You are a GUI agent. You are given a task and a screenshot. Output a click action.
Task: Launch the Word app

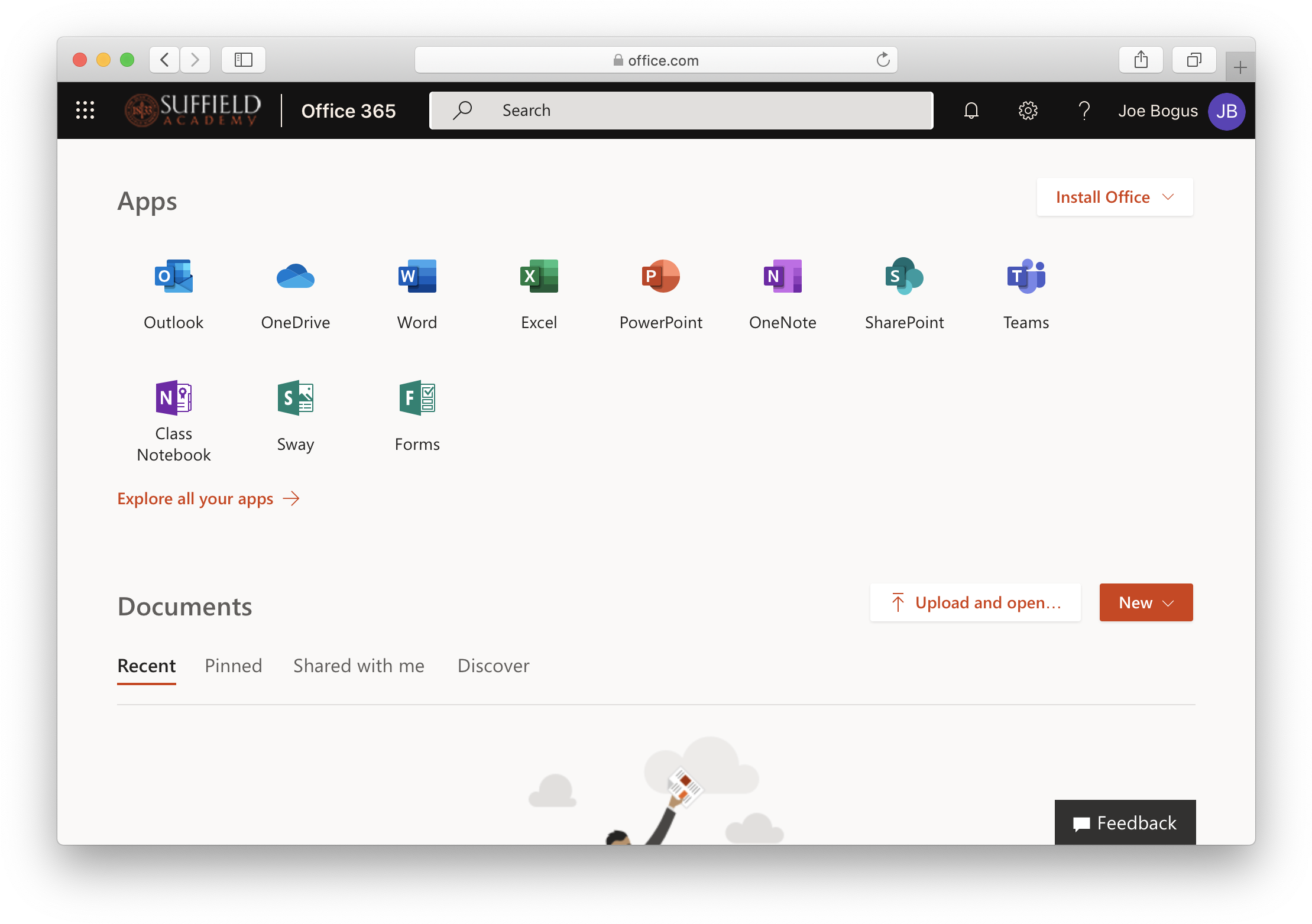coord(417,294)
